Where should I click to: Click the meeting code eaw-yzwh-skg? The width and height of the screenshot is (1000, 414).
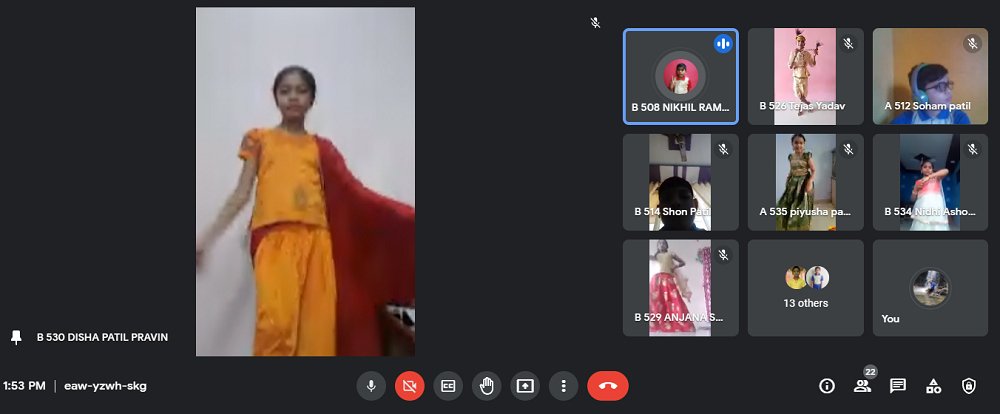tap(106, 385)
